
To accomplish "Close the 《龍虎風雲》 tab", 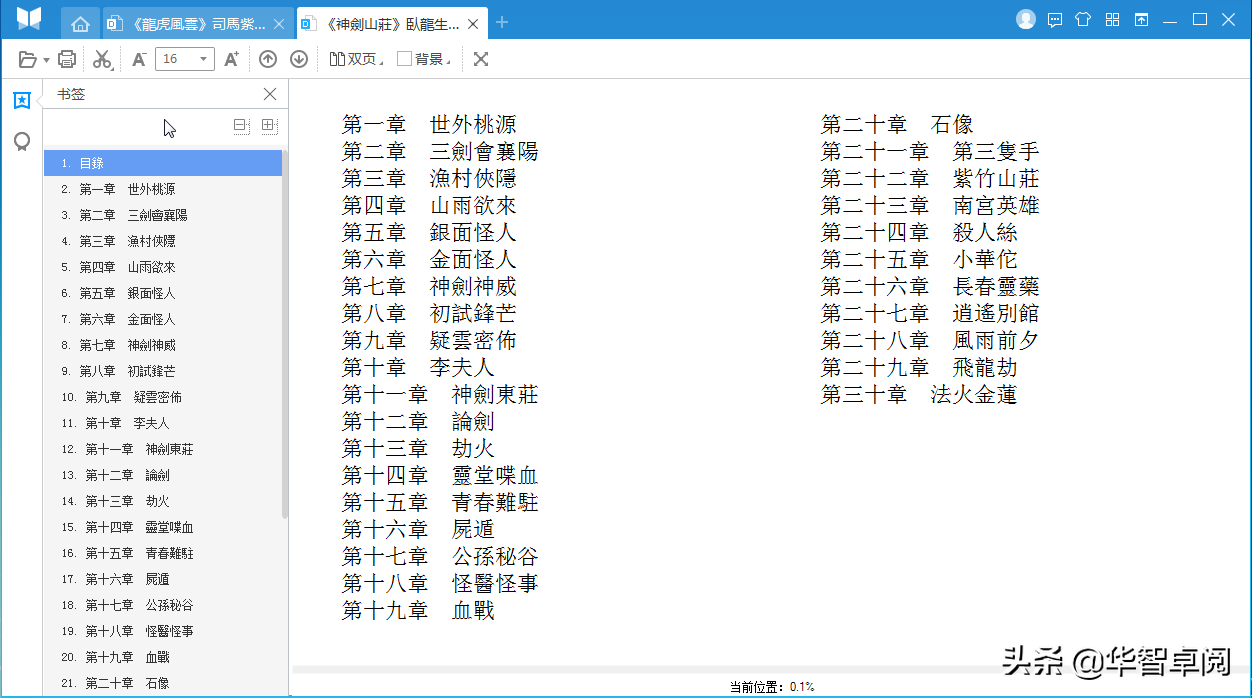I will click(278, 23).
